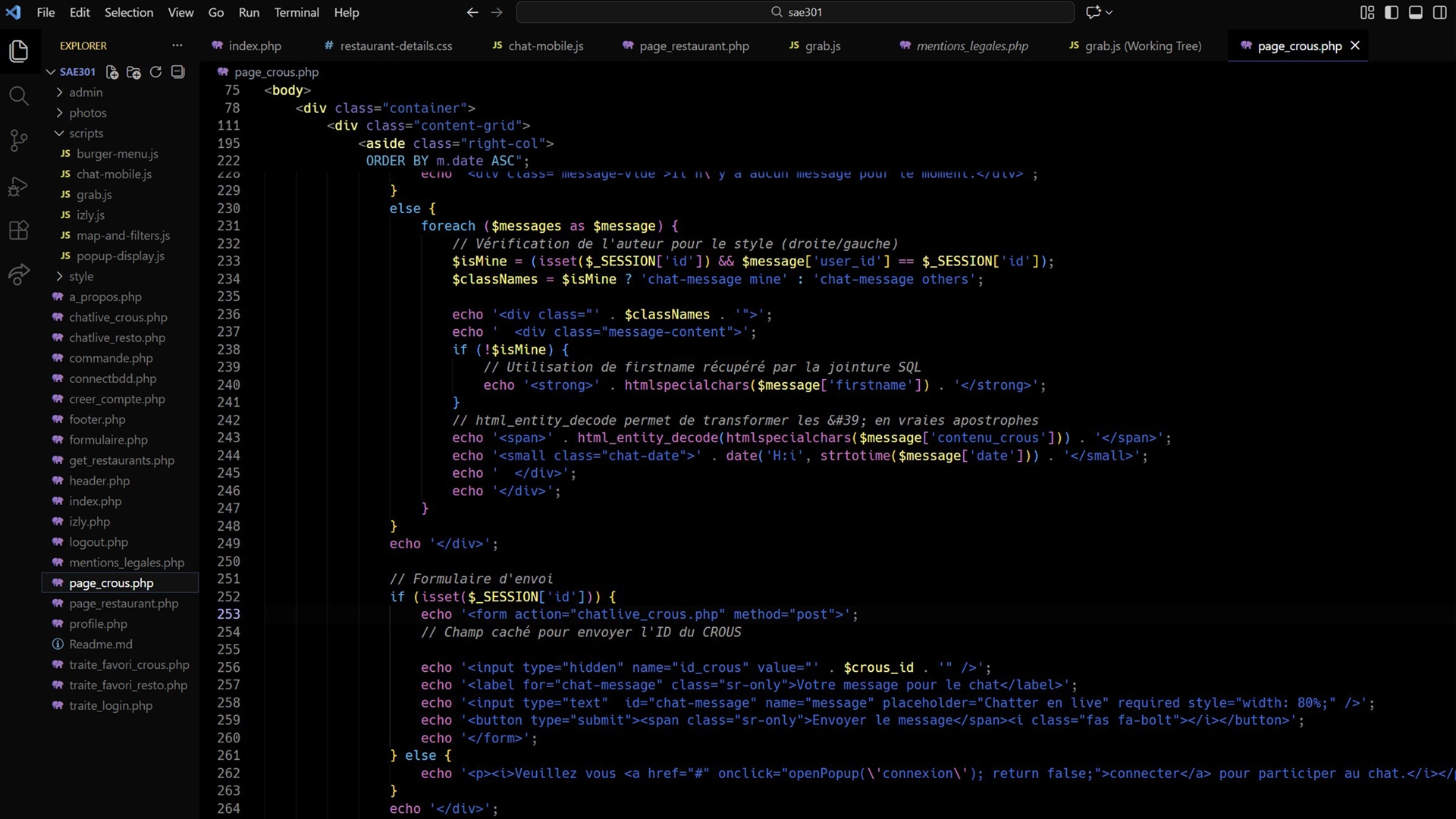The width and height of the screenshot is (1456, 819).
Task: Open chatlive_crous.php in the file tree
Action: pyautogui.click(x=120, y=318)
